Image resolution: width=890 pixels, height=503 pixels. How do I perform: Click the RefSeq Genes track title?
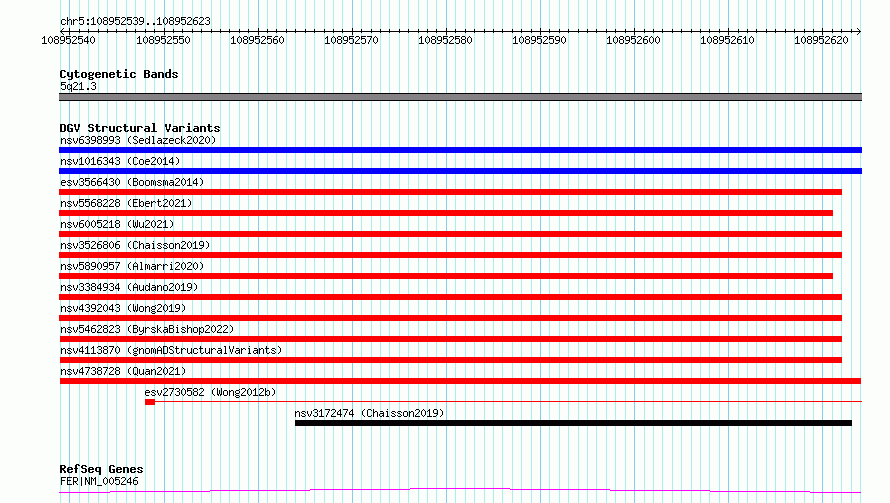click(x=101, y=469)
